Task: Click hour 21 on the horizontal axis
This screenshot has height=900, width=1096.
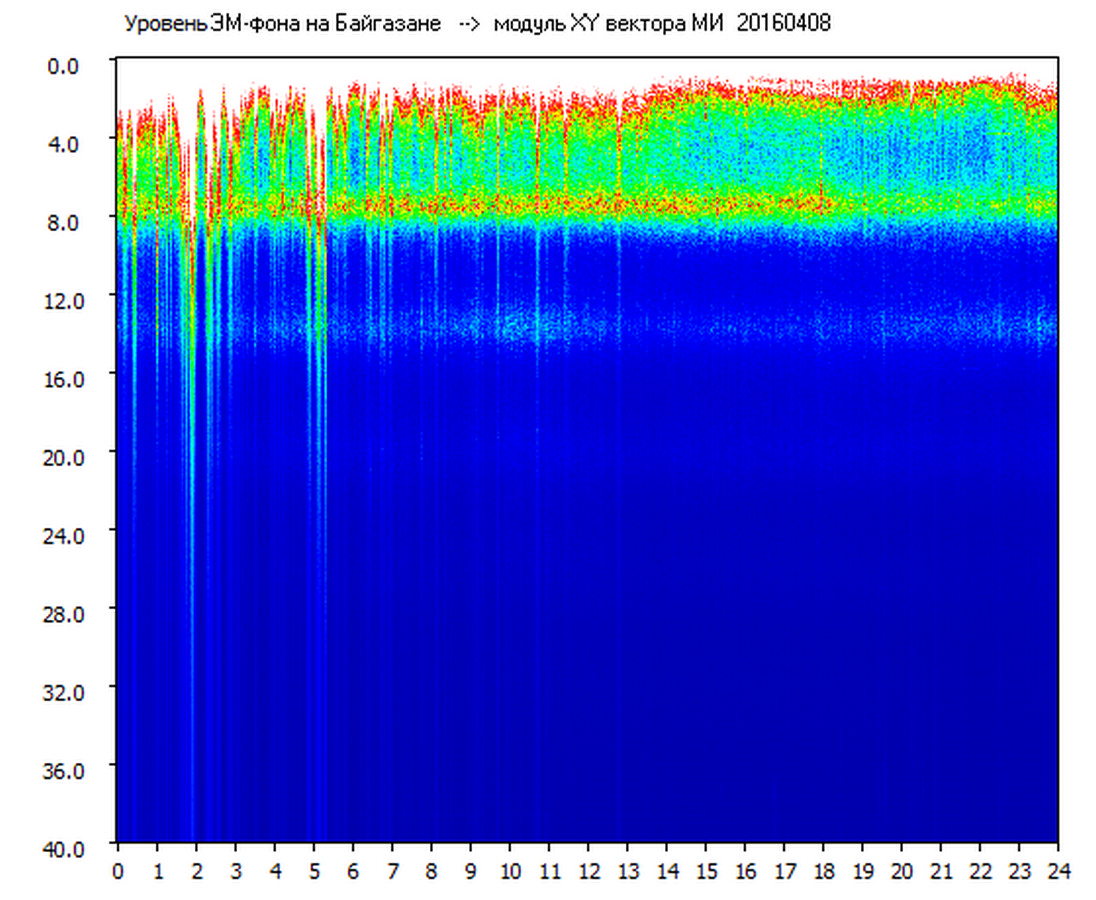Action: pyautogui.click(x=942, y=871)
